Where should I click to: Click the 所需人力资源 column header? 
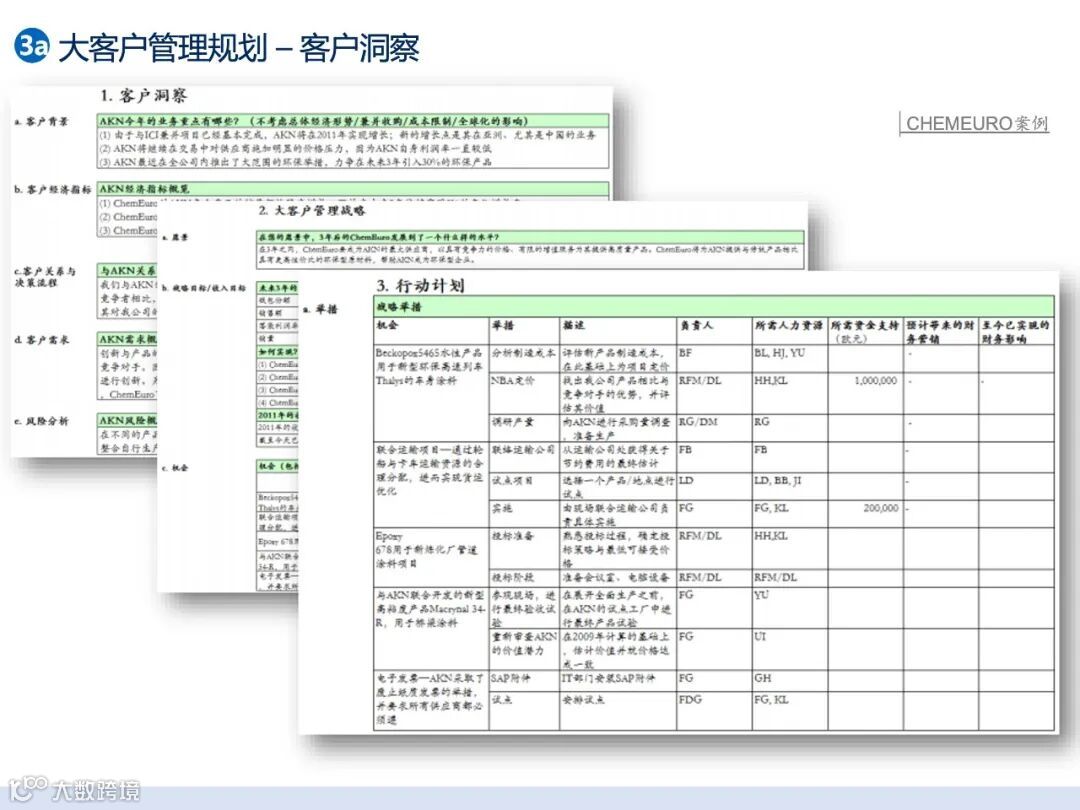click(x=790, y=331)
